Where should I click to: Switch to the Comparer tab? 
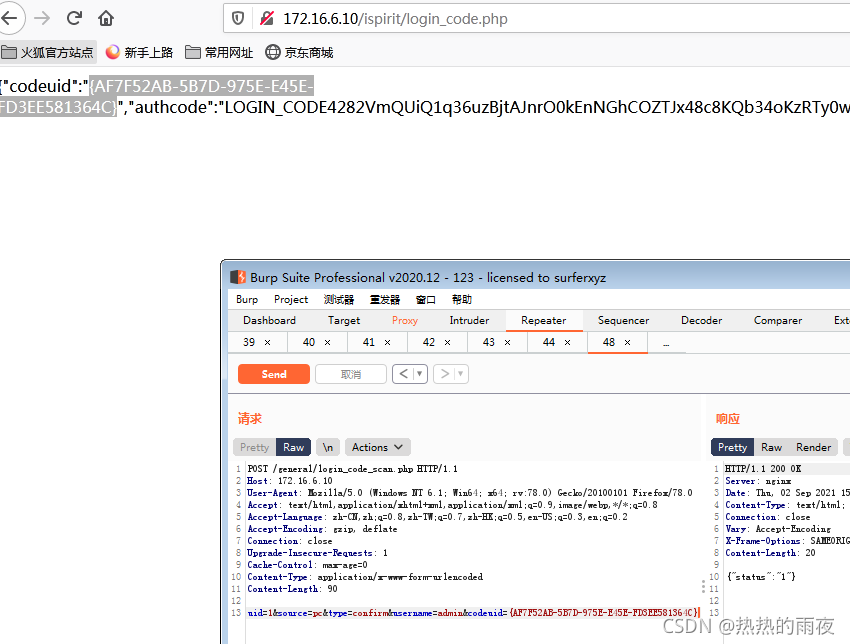(778, 320)
